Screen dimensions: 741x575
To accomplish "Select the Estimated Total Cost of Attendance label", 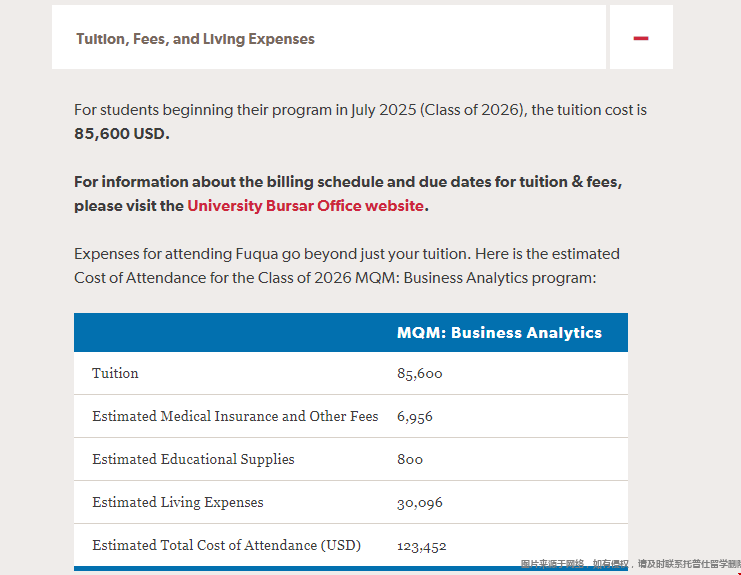I will 226,545.
